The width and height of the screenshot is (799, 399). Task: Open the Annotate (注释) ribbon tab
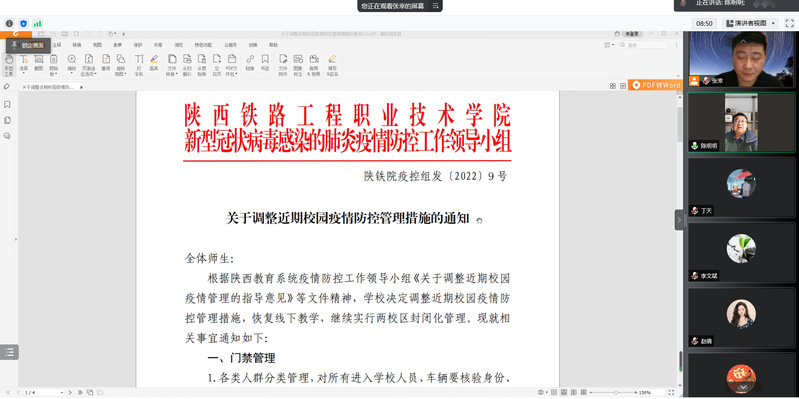57,45
